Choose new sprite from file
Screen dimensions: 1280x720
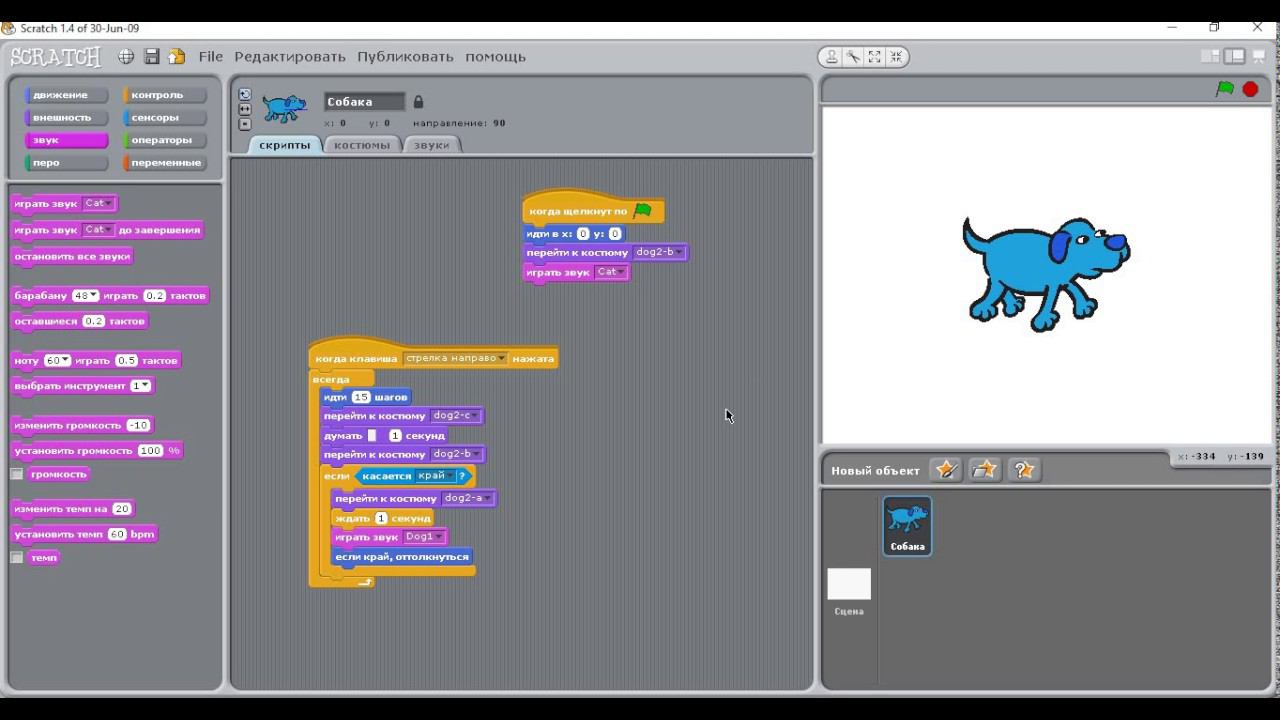985,470
